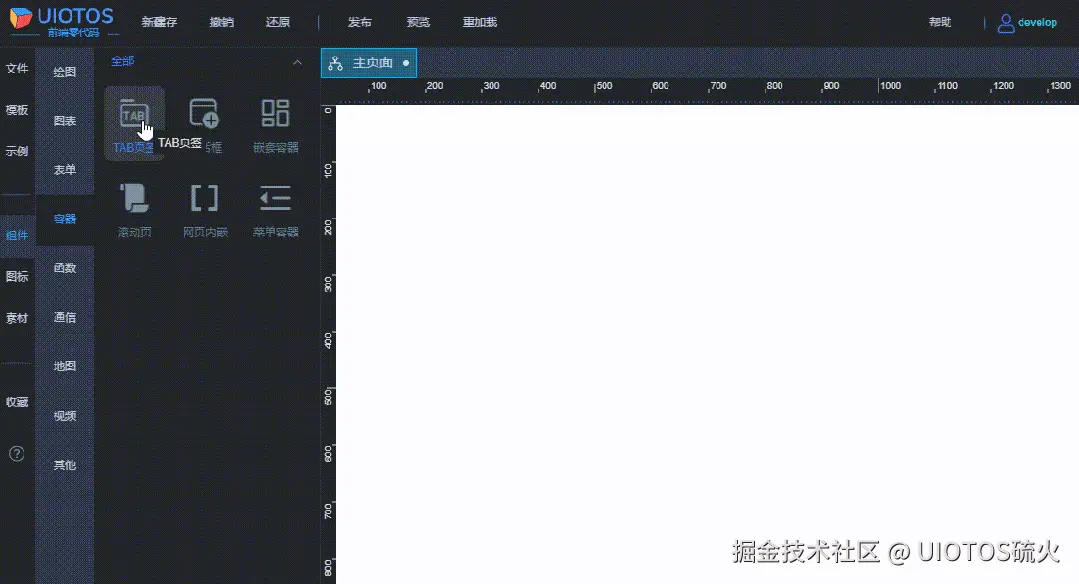The image size is (1079, 584).
Task: Switch to the 图表 charts category
Action: 64,120
